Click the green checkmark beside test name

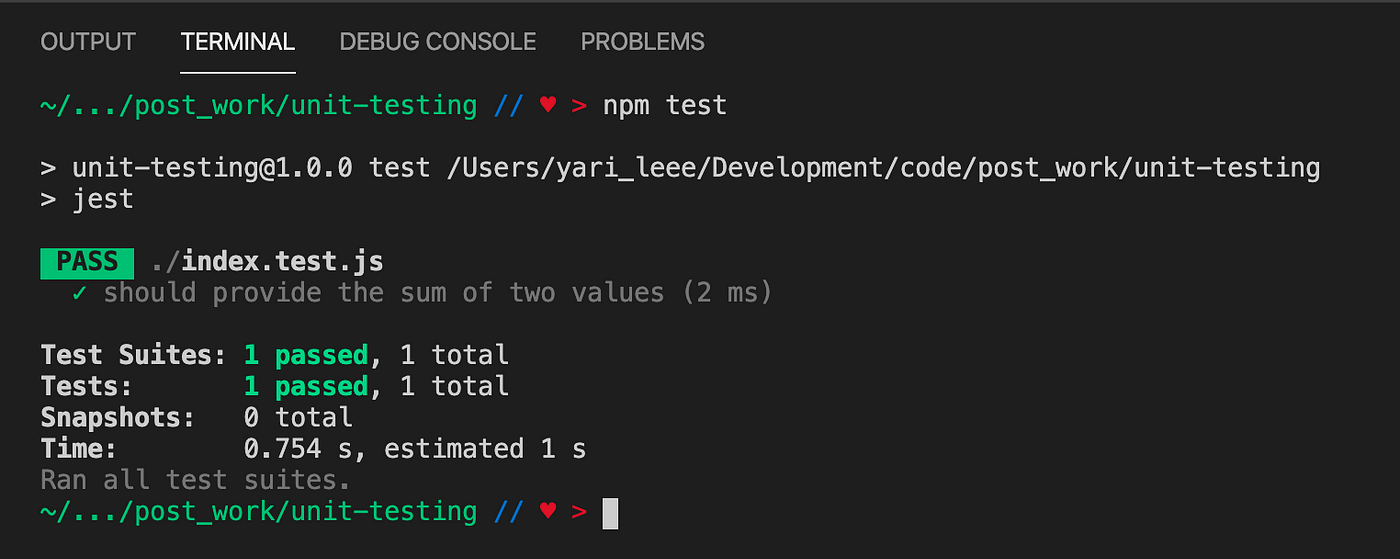click(x=79, y=293)
